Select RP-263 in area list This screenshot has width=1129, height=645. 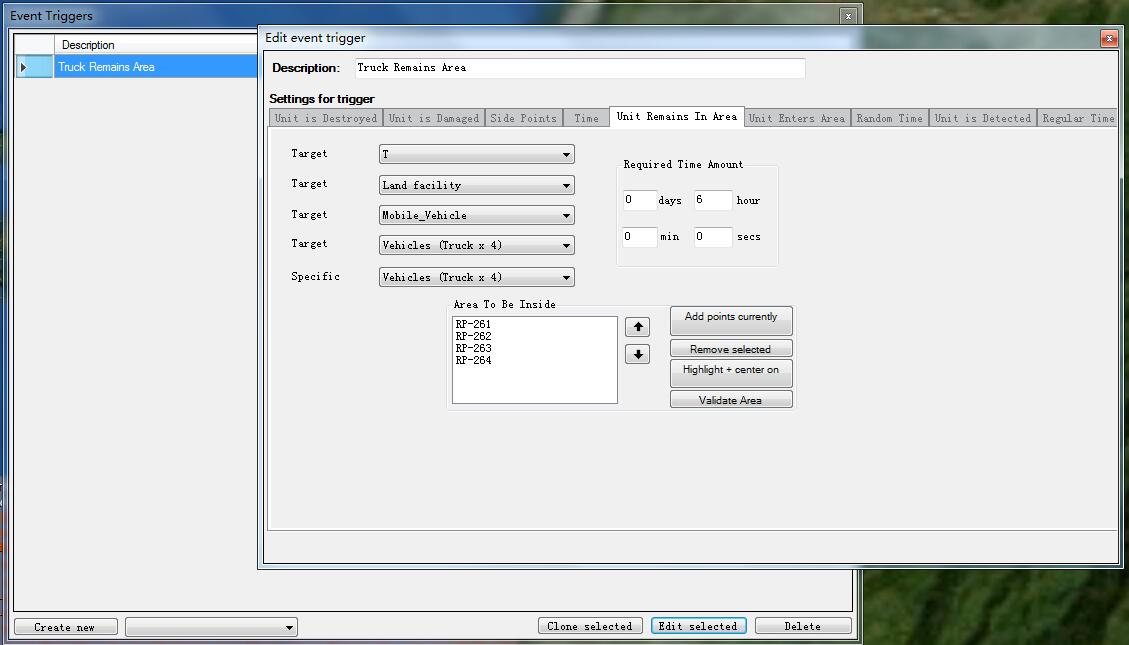point(473,348)
